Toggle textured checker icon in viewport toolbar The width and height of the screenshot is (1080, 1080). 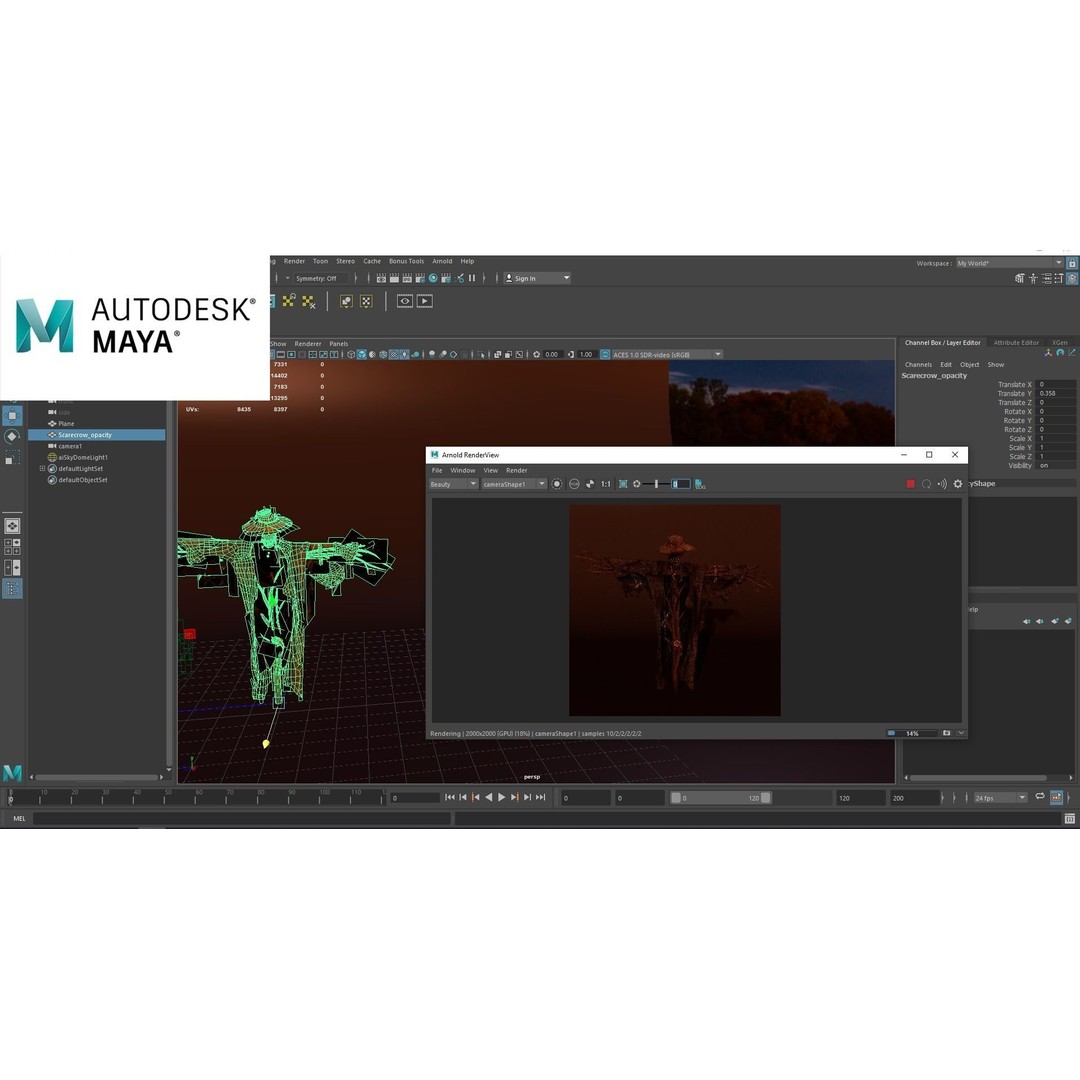click(x=394, y=355)
